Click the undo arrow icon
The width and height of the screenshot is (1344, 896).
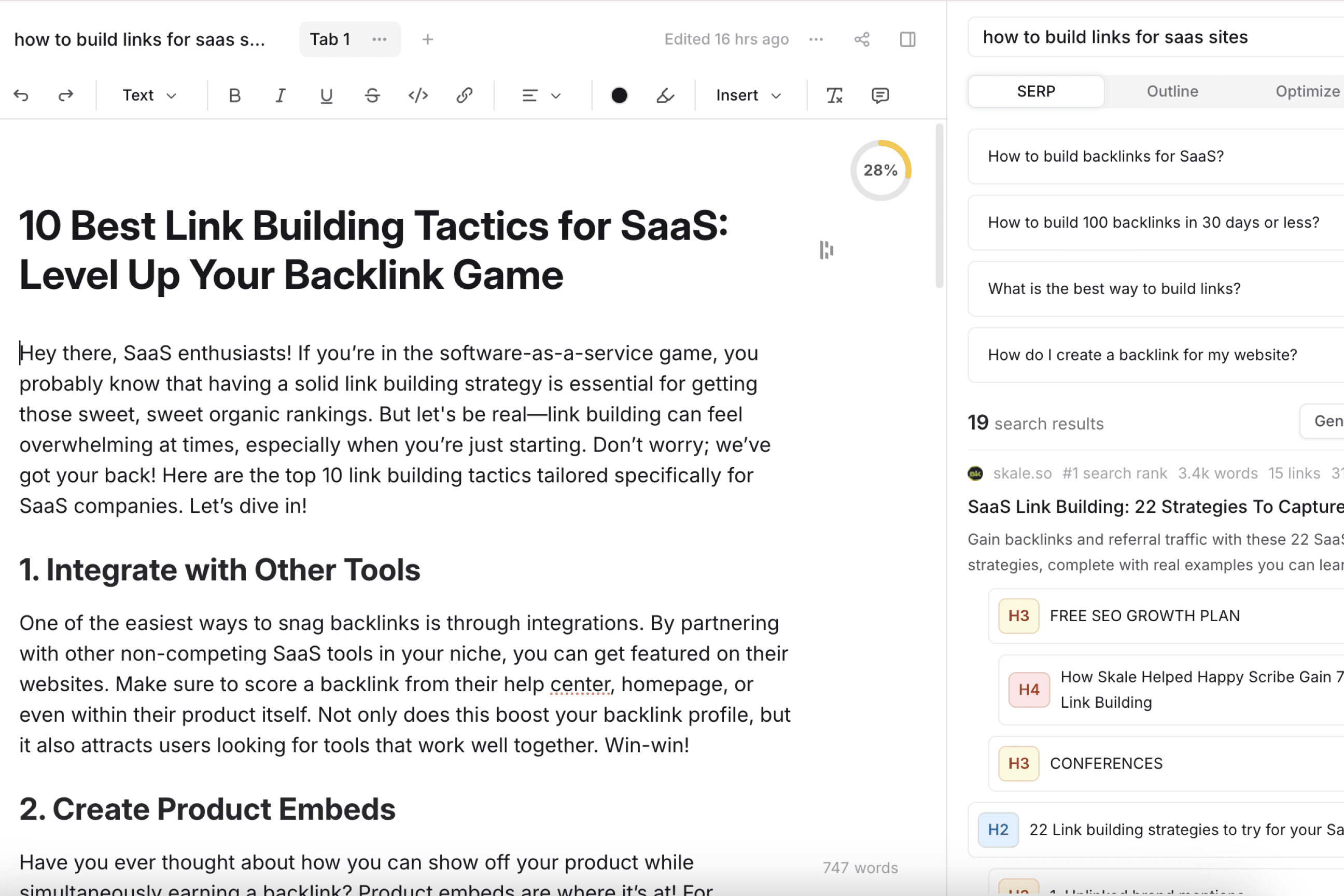pos(21,95)
